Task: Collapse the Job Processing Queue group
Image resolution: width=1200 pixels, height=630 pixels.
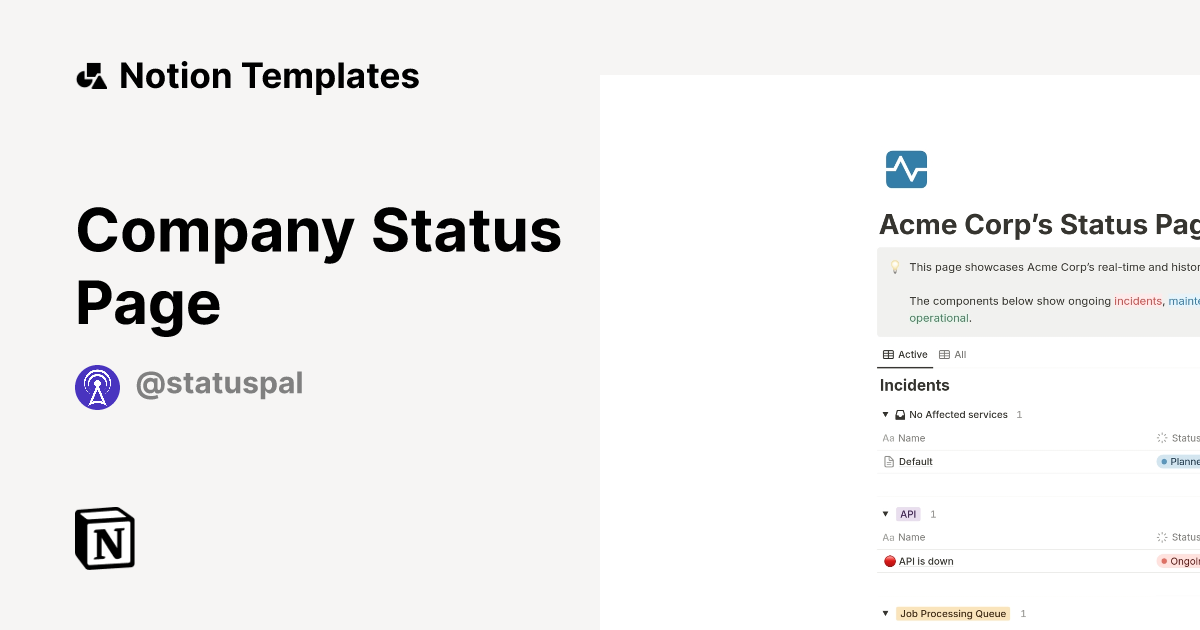Action: 885,613
